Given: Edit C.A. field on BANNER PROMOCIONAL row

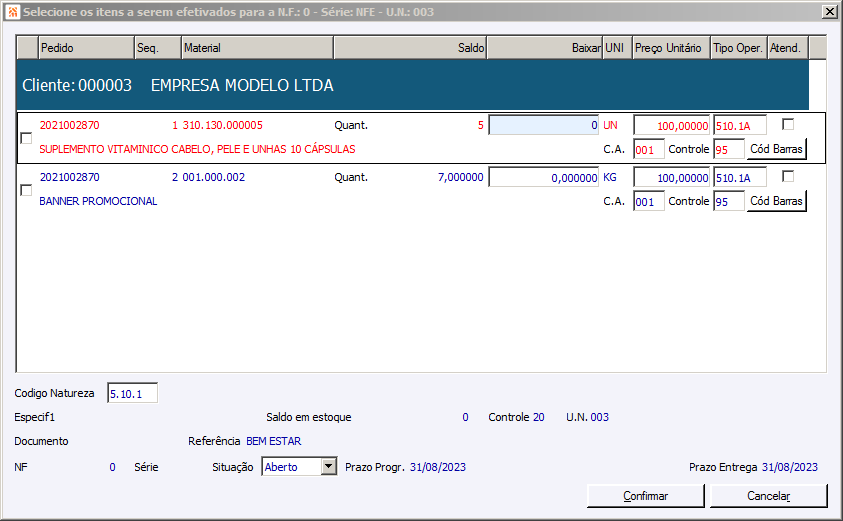Looking at the screenshot, I should [649, 202].
